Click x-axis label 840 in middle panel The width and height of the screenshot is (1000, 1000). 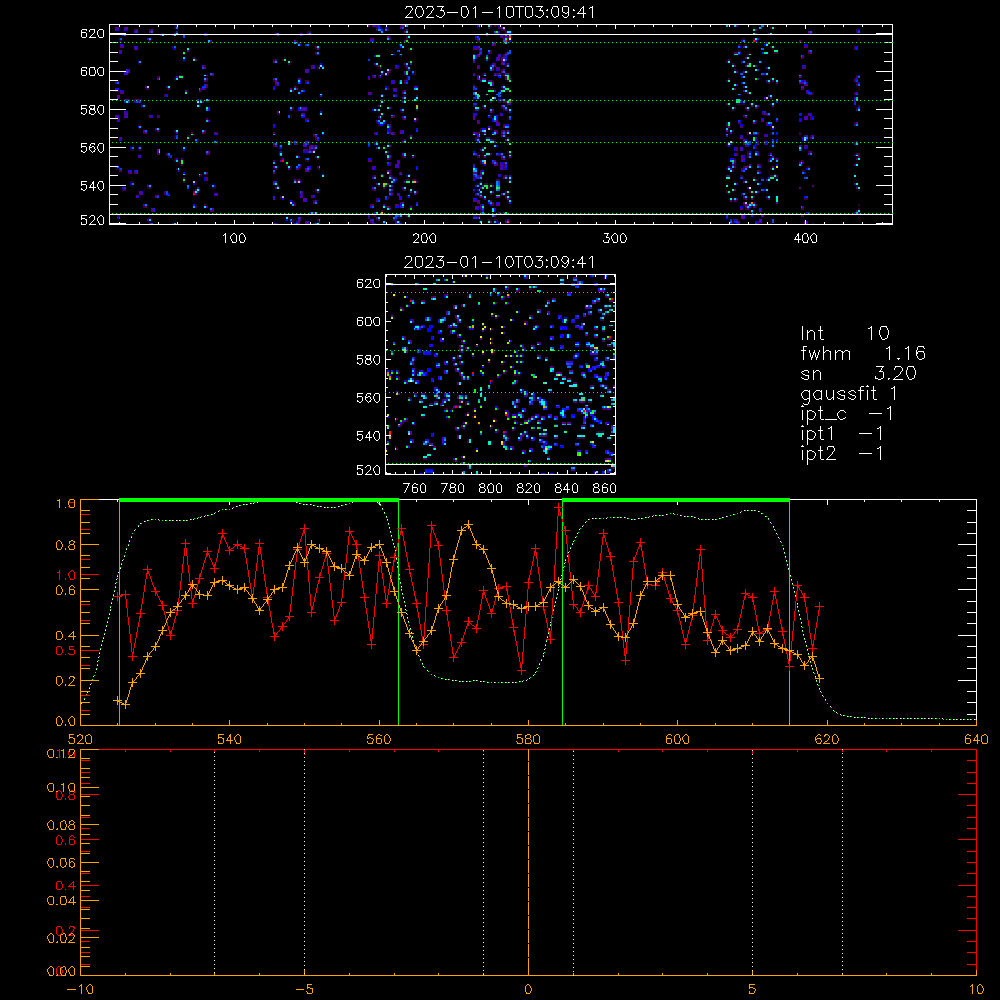(x=566, y=489)
